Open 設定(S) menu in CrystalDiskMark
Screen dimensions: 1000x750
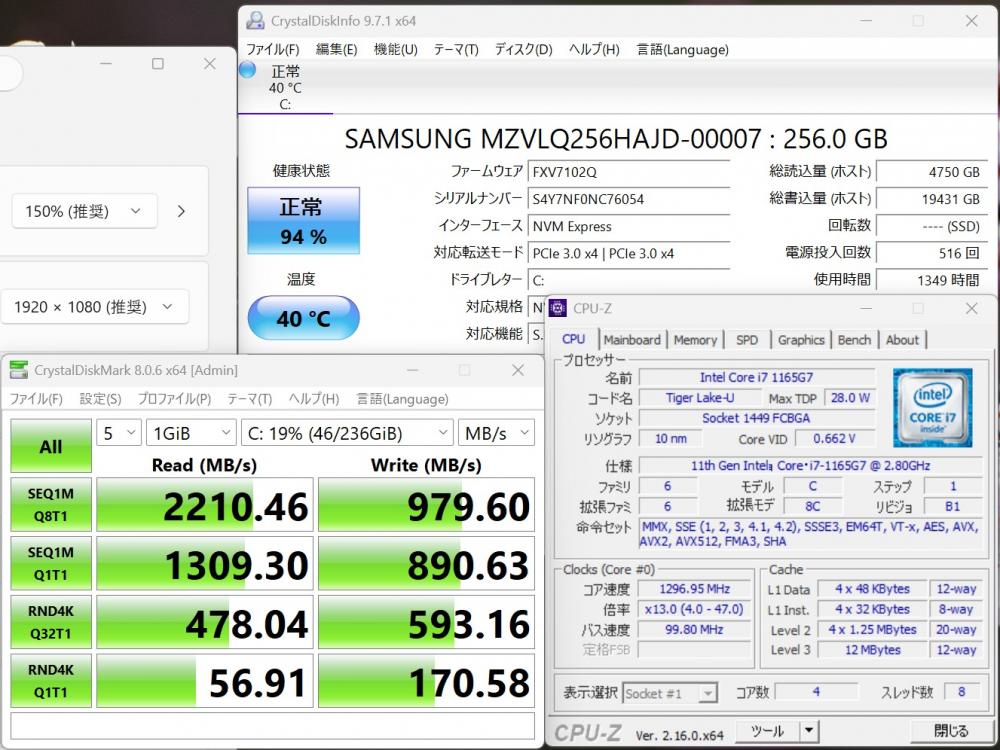pos(100,399)
